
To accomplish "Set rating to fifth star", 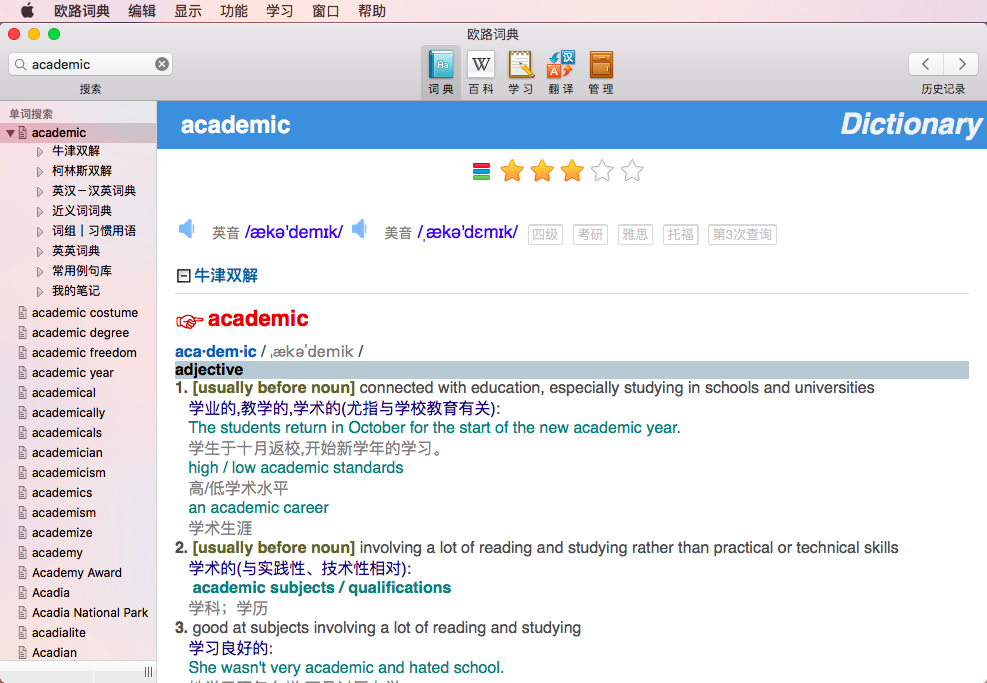I will pyautogui.click(x=632, y=171).
